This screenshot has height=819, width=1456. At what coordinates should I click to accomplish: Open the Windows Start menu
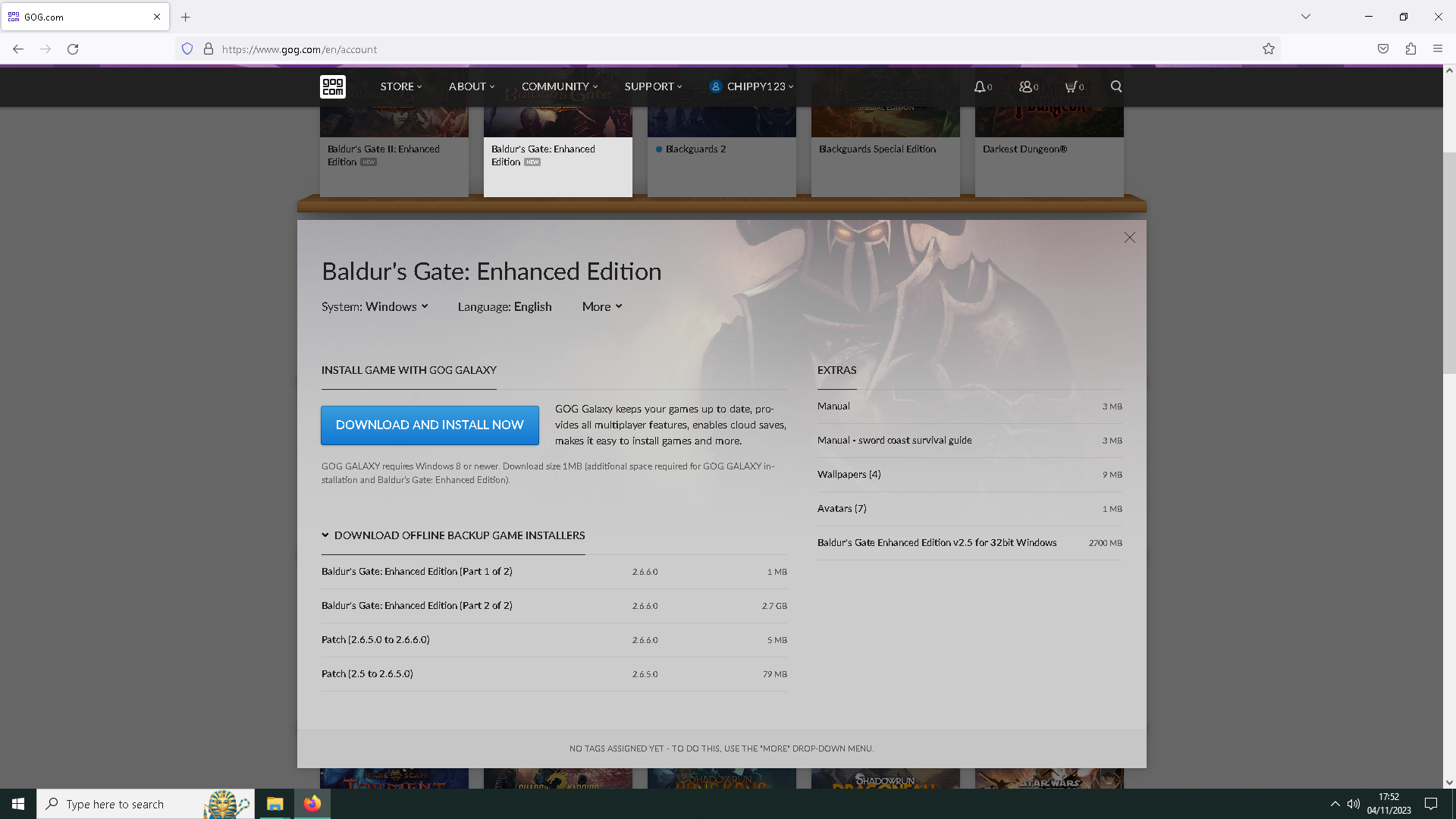point(18,804)
